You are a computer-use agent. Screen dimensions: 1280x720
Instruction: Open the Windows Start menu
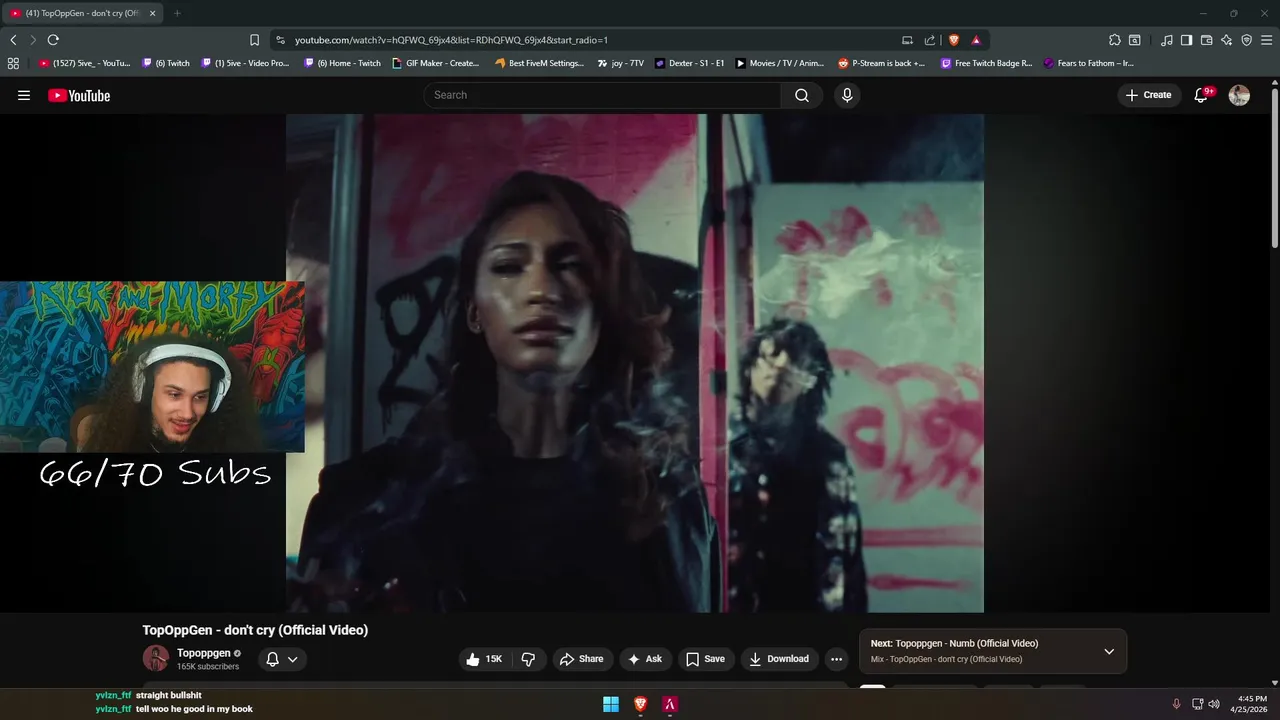611,704
